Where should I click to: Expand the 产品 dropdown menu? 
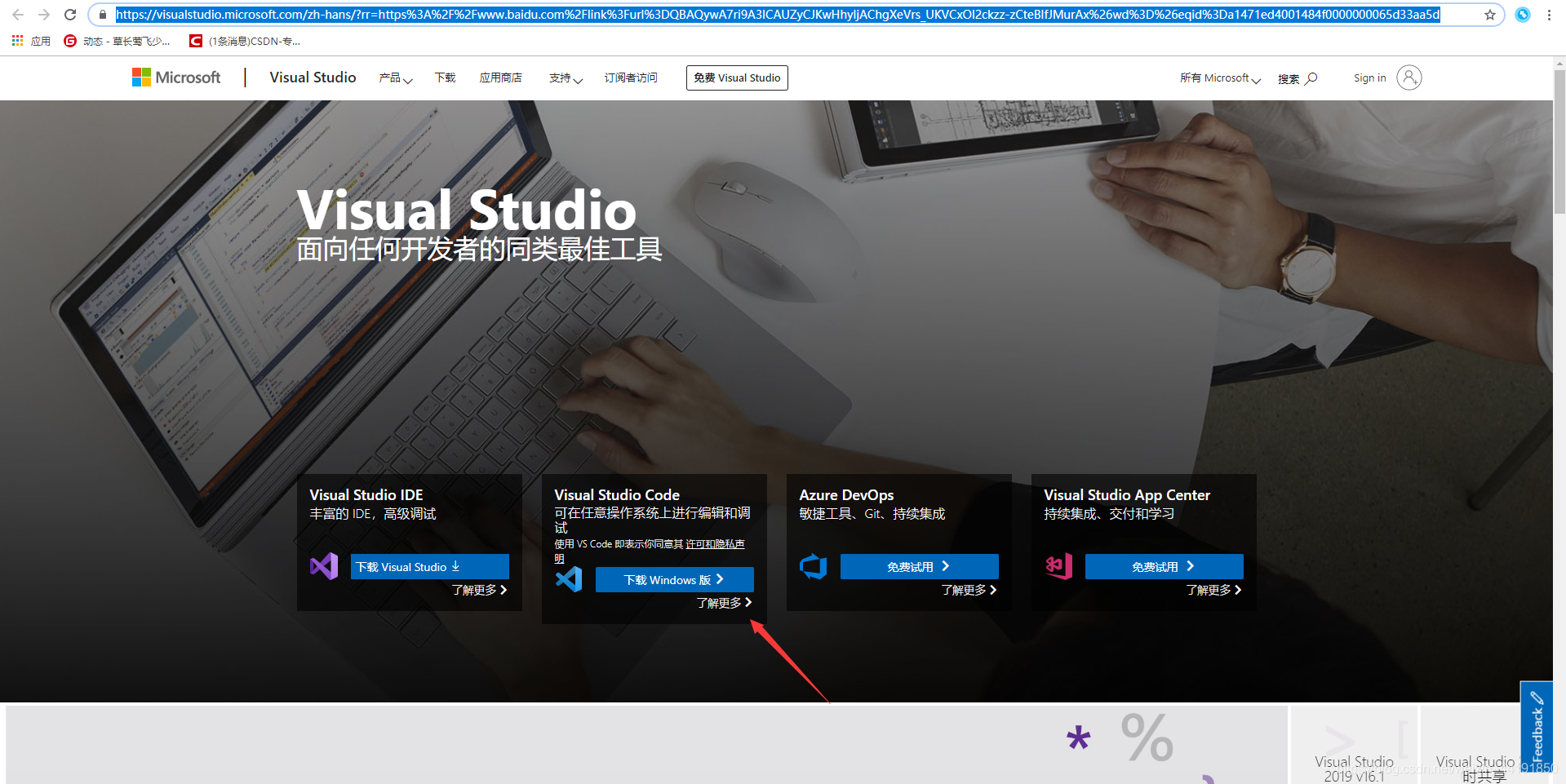click(x=396, y=78)
